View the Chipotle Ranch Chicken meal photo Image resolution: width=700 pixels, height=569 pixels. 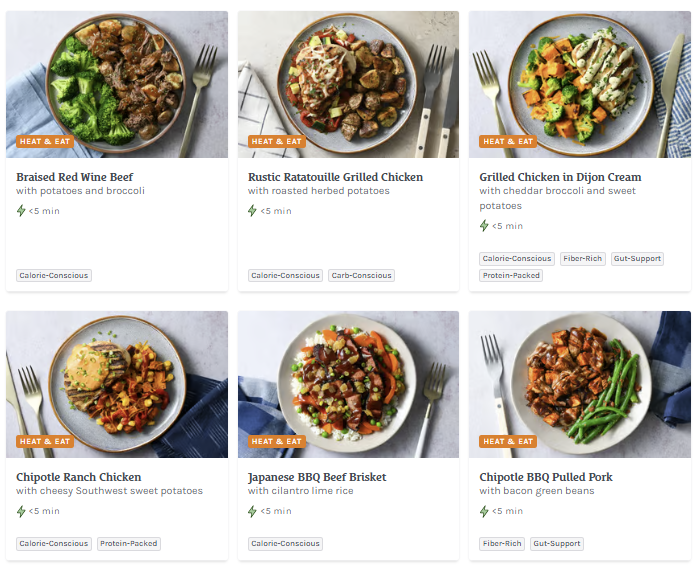tap(117, 383)
